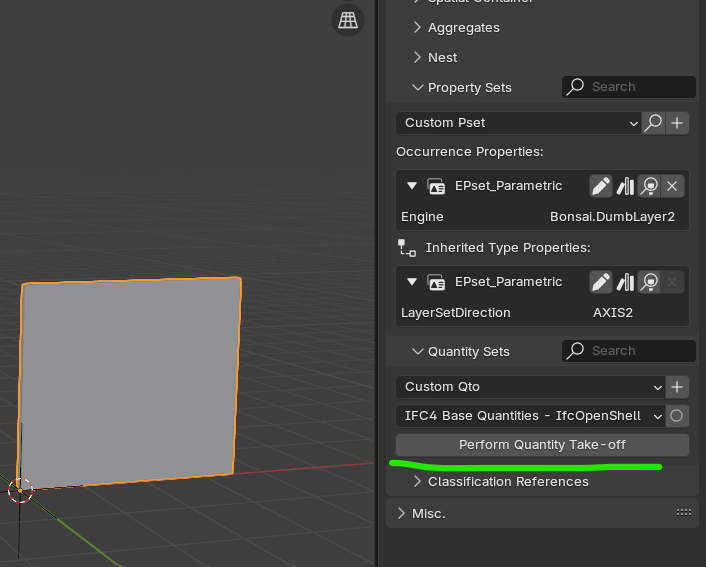The width and height of the screenshot is (706, 567).
Task: Remove occurrence EPset_Parametric with X icon
Action: [672, 186]
